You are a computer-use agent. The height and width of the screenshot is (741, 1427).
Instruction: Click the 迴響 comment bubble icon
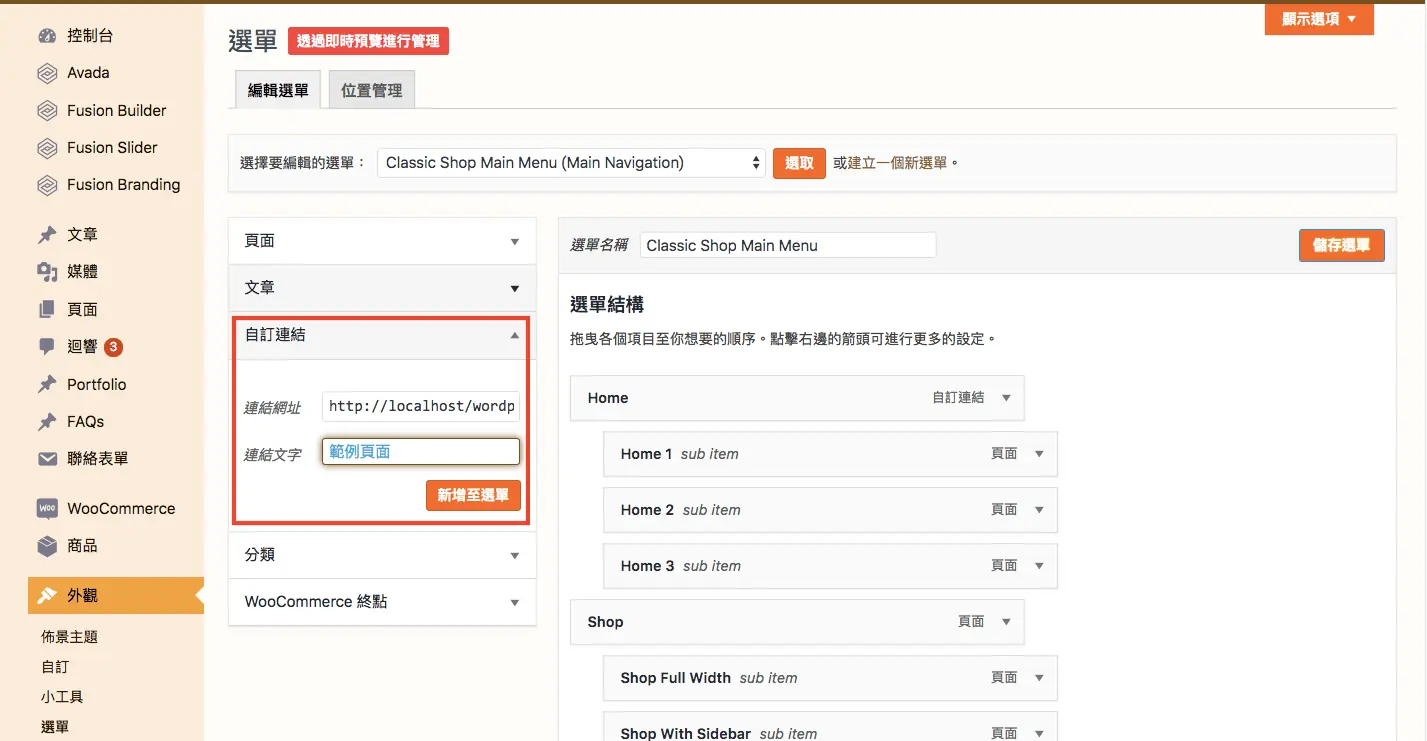click(47, 347)
